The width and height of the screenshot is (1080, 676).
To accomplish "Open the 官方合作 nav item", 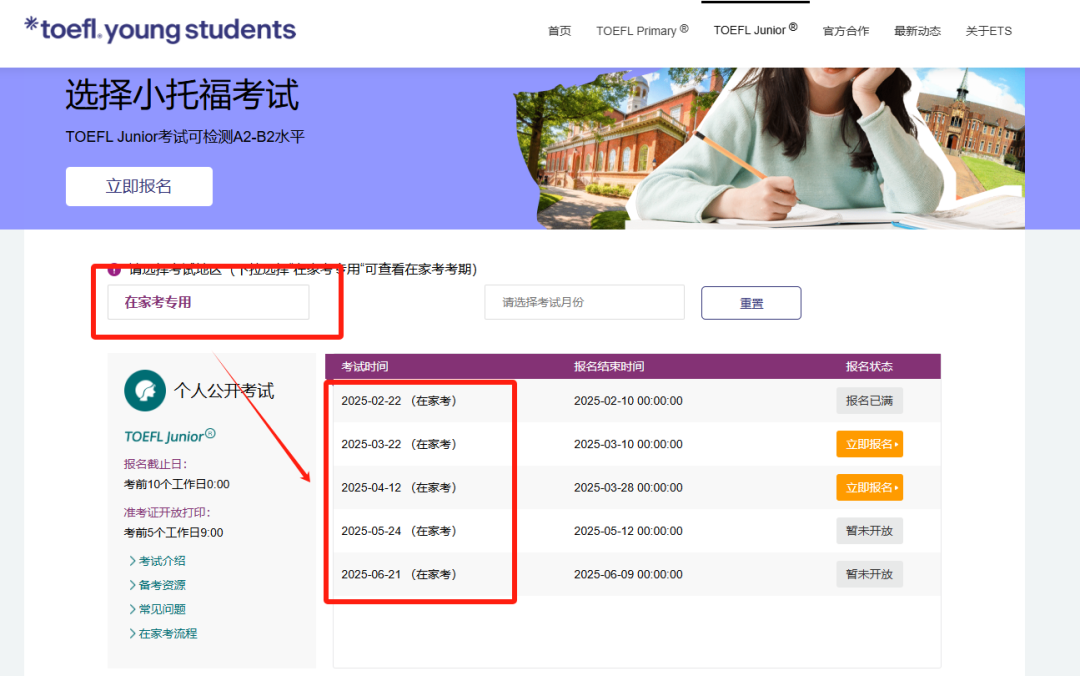I will click(x=846, y=31).
